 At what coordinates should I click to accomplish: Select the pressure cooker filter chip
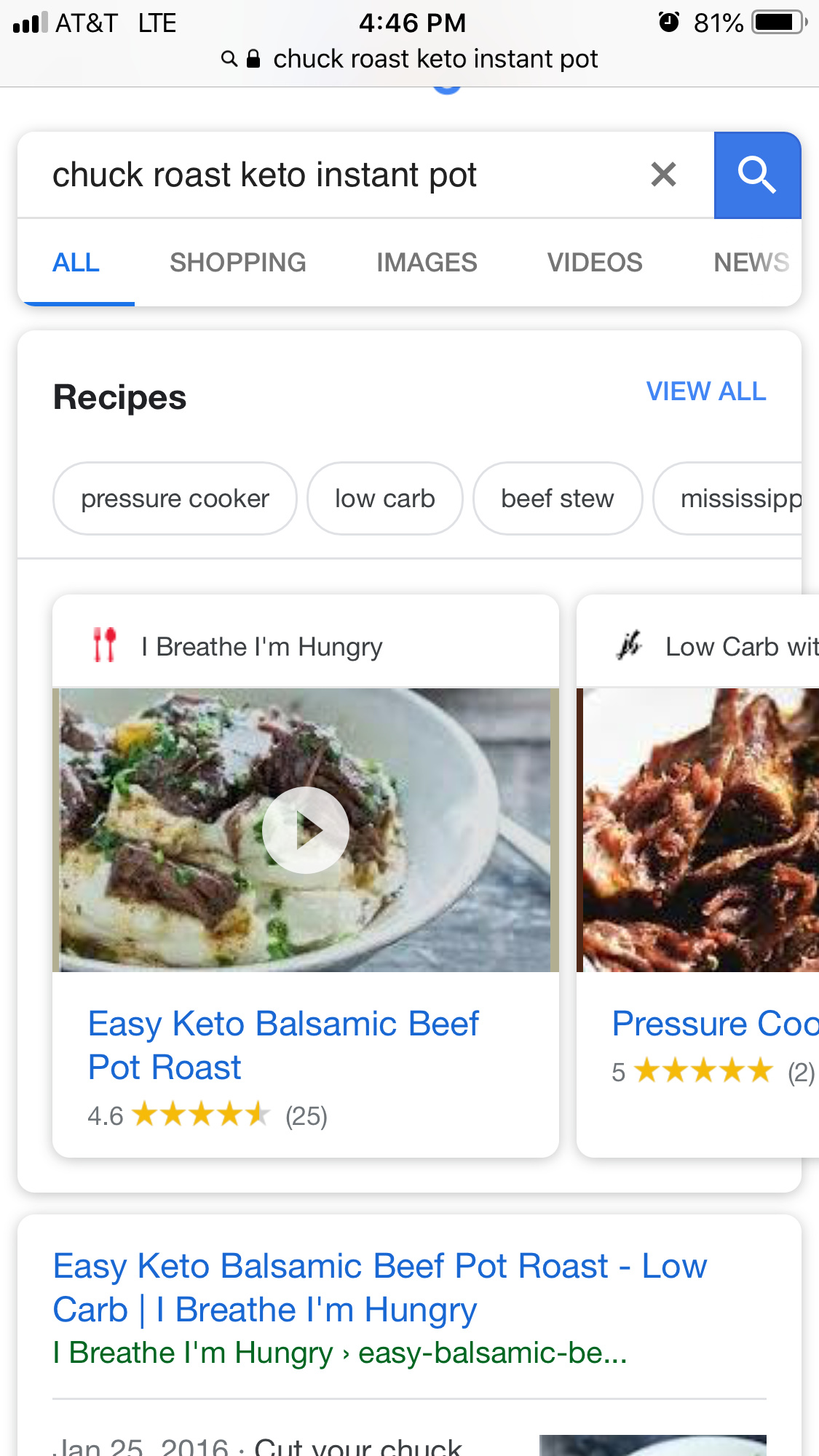click(175, 498)
